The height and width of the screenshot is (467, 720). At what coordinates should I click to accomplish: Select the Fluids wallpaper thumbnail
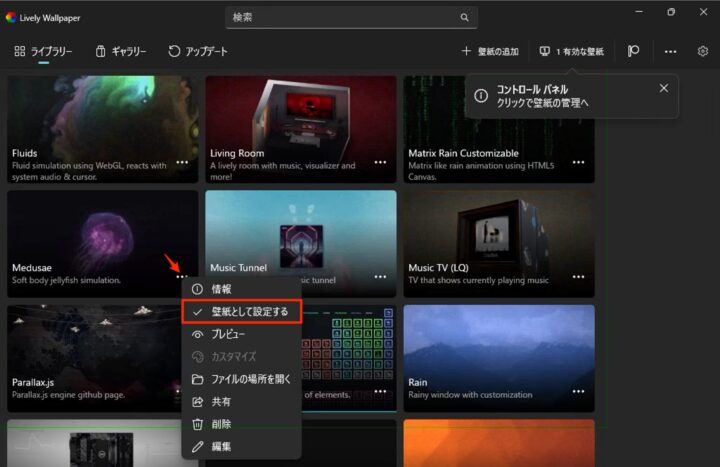[103, 129]
